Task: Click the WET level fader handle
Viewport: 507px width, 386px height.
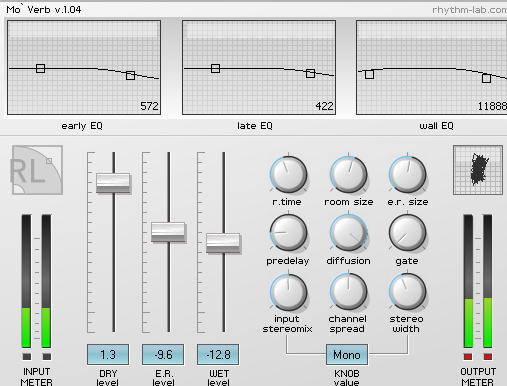Action: (223, 244)
